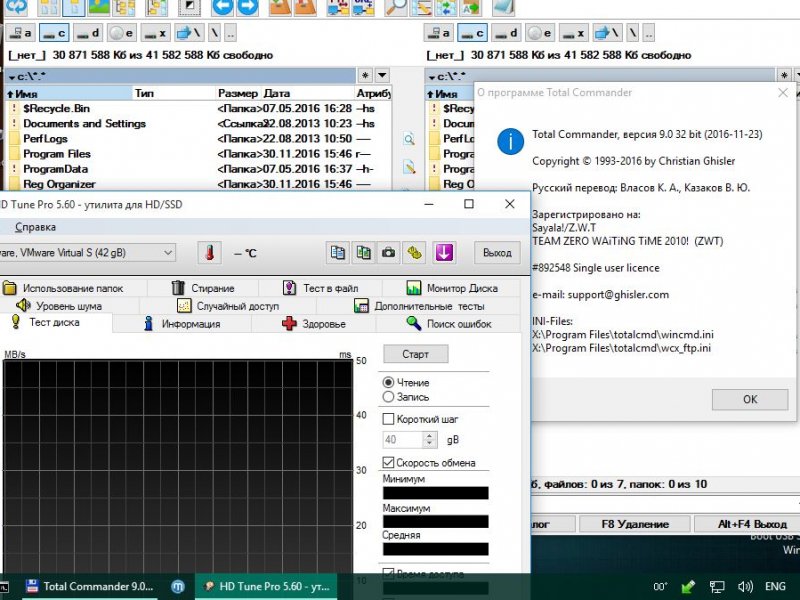Click the Total Commander reread/refresh toolbar icon
This screenshot has width=800, height=600.
[x=15, y=7]
